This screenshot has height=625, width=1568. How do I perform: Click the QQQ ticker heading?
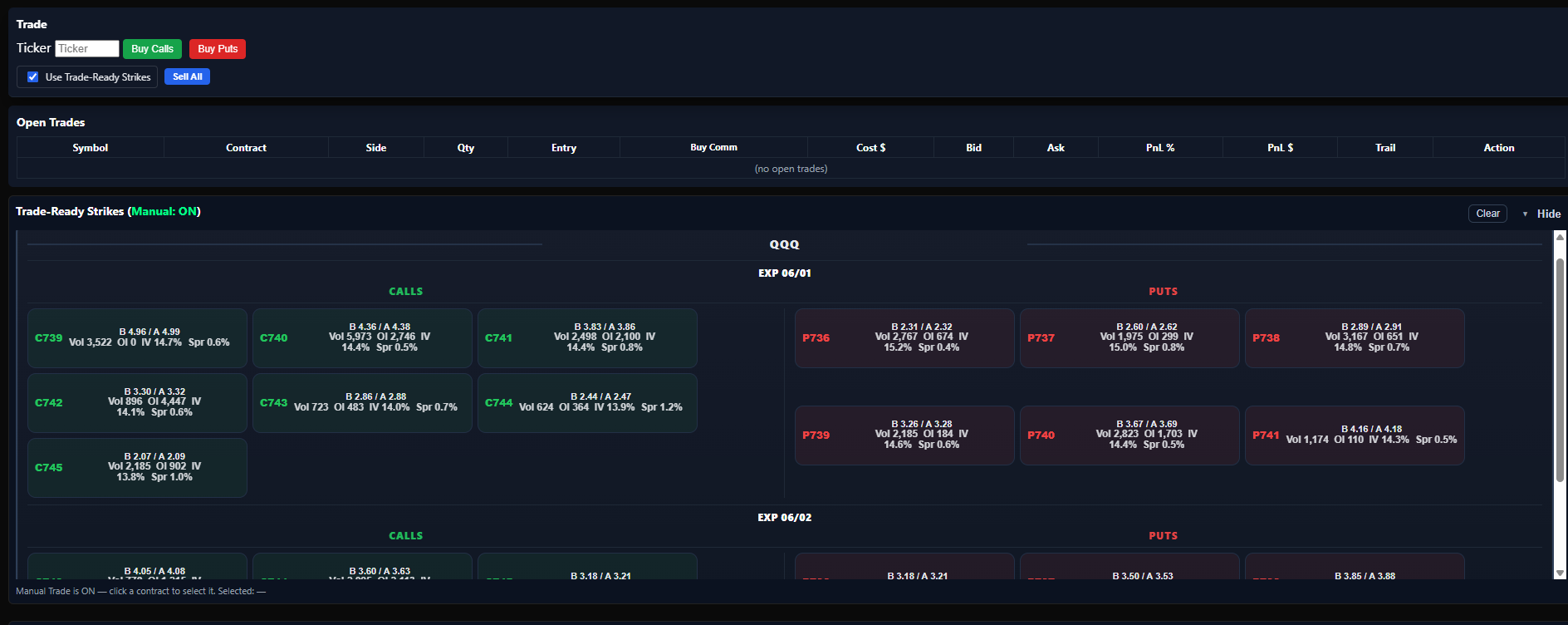[784, 244]
